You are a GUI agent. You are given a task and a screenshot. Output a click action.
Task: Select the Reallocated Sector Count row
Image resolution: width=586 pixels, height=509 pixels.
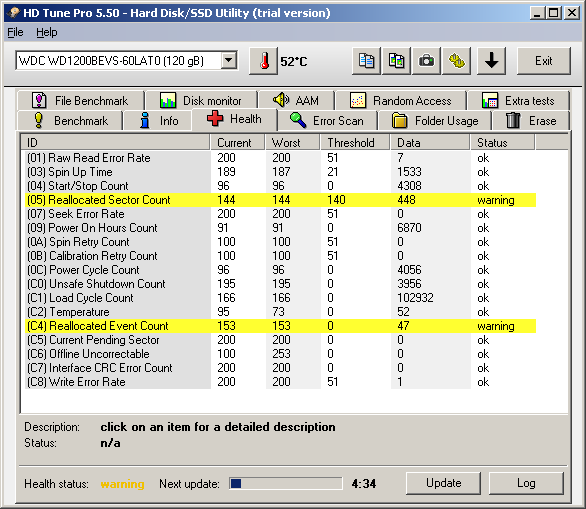pyautogui.click(x=280, y=200)
